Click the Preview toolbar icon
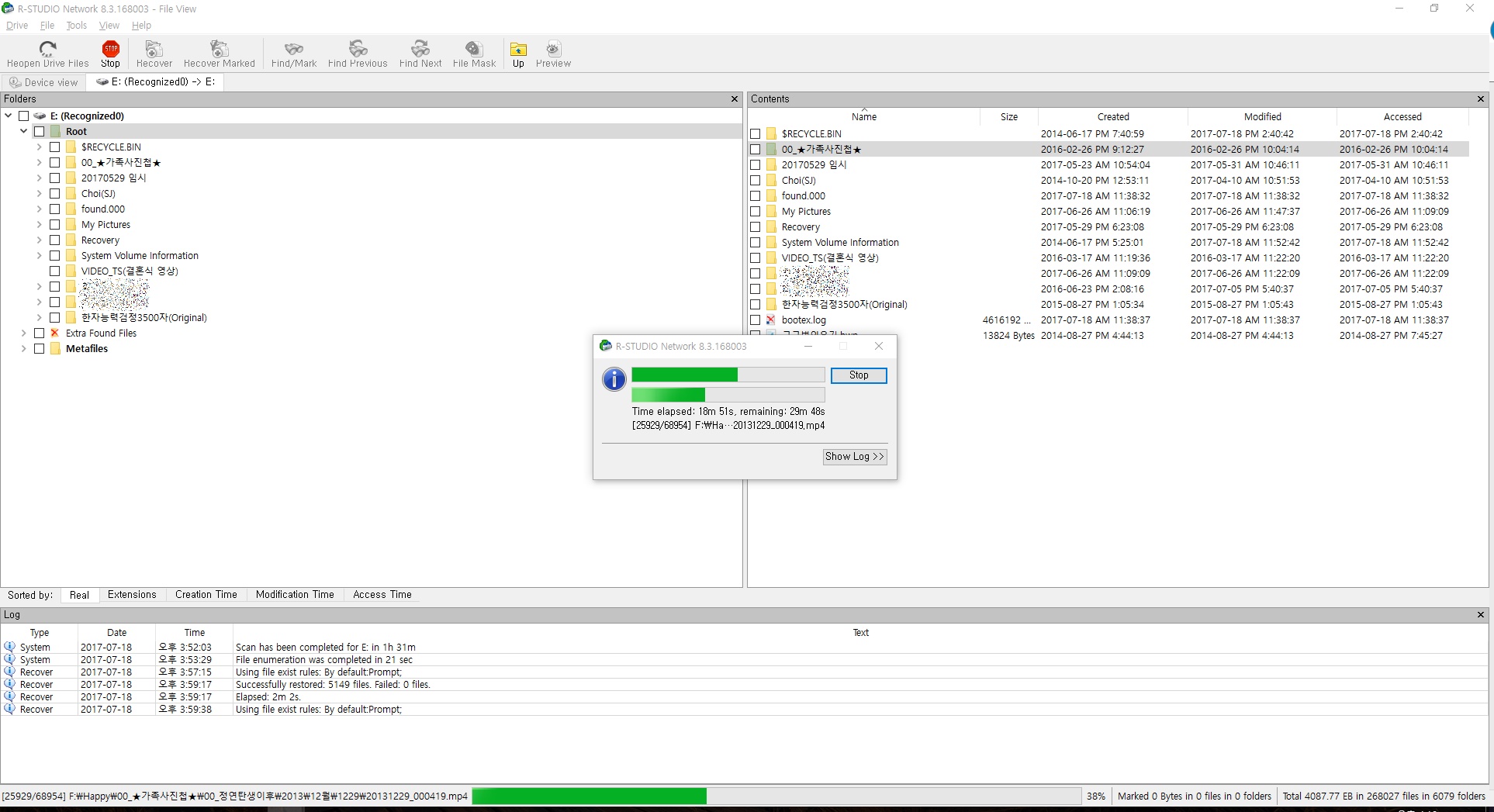1494x812 pixels. [553, 49]
